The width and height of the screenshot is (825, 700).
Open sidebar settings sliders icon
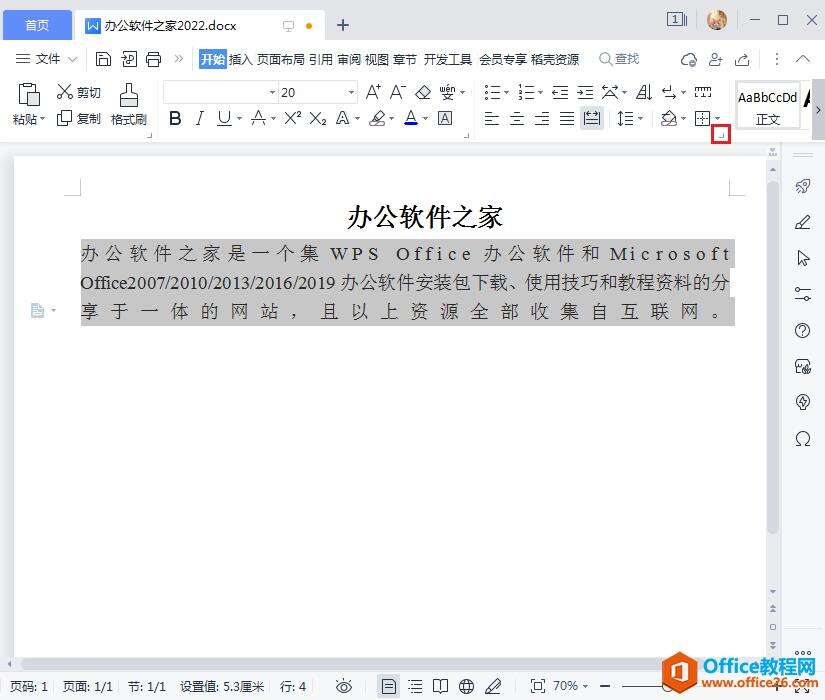803,294
